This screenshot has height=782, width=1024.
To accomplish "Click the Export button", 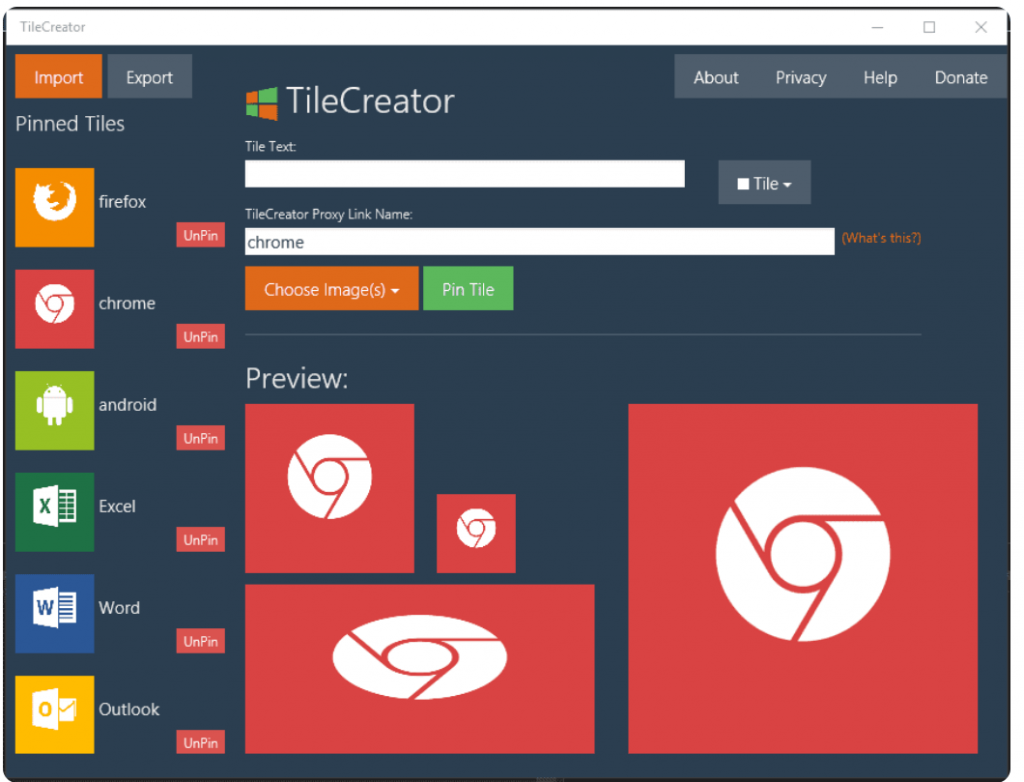I will pyautogui.click(x=149, y=76).
